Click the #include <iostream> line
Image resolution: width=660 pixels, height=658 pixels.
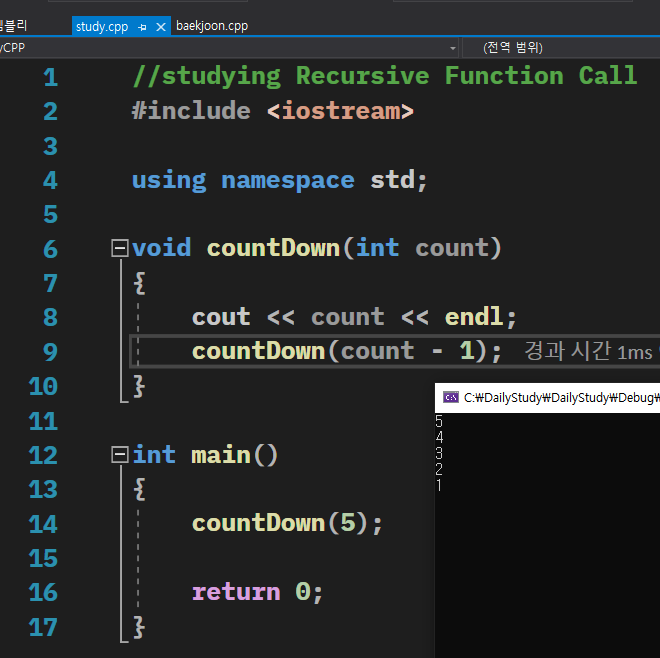click(273, 111)
